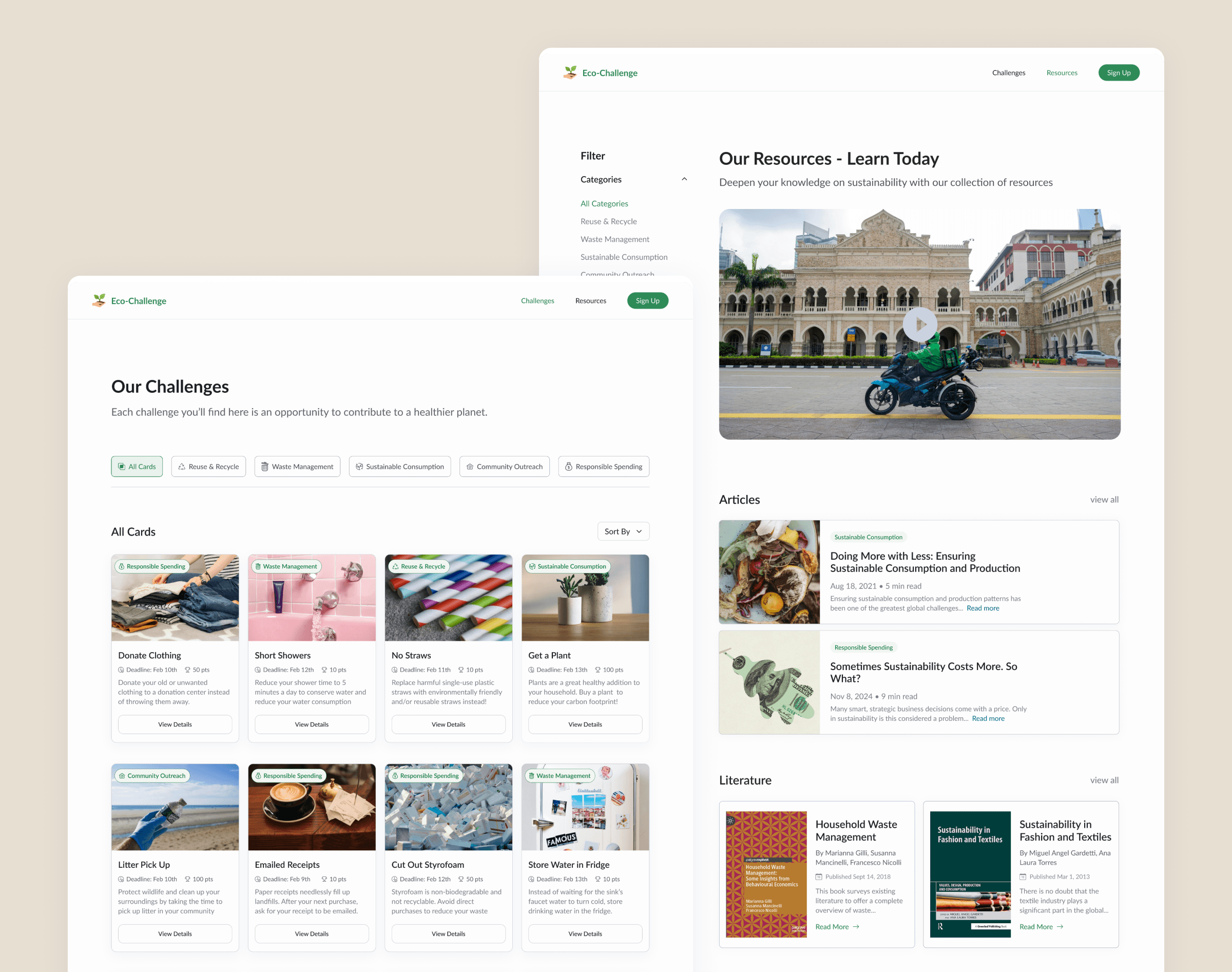Click view all next to Articles

[1104, 500]
